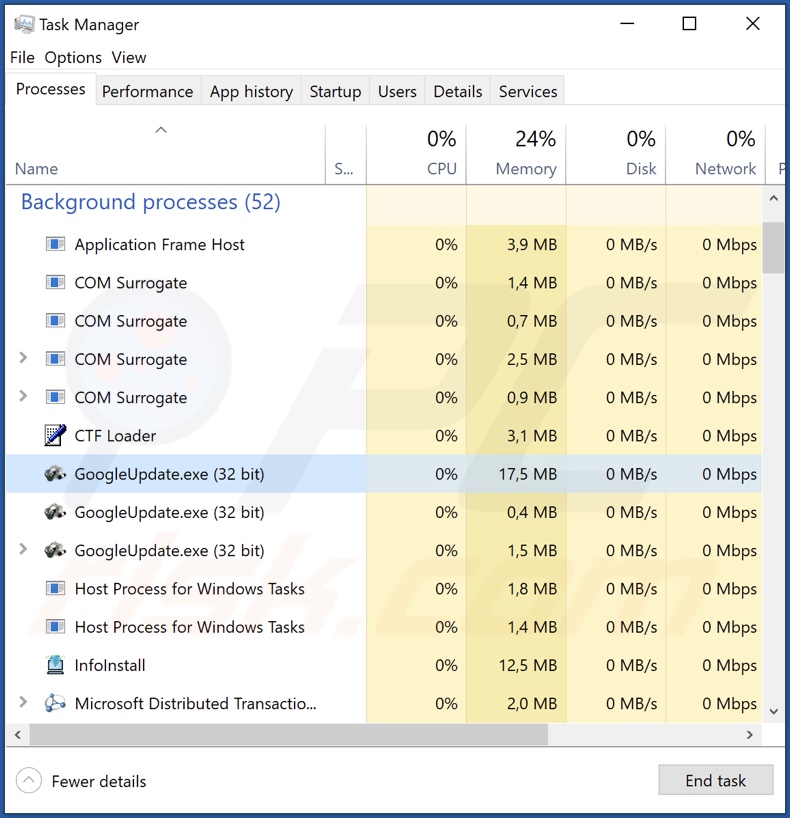The image size is (790, 818).
Task: Click the first COM Surrogate process icon
Action: coord(55,283)
